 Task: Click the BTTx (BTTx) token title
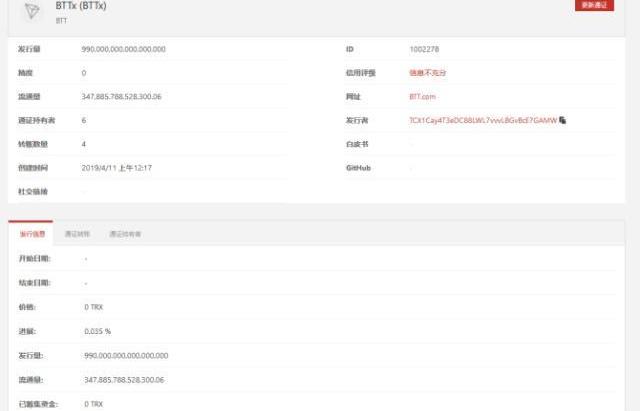pyautogui.click(x=81, y=6)
